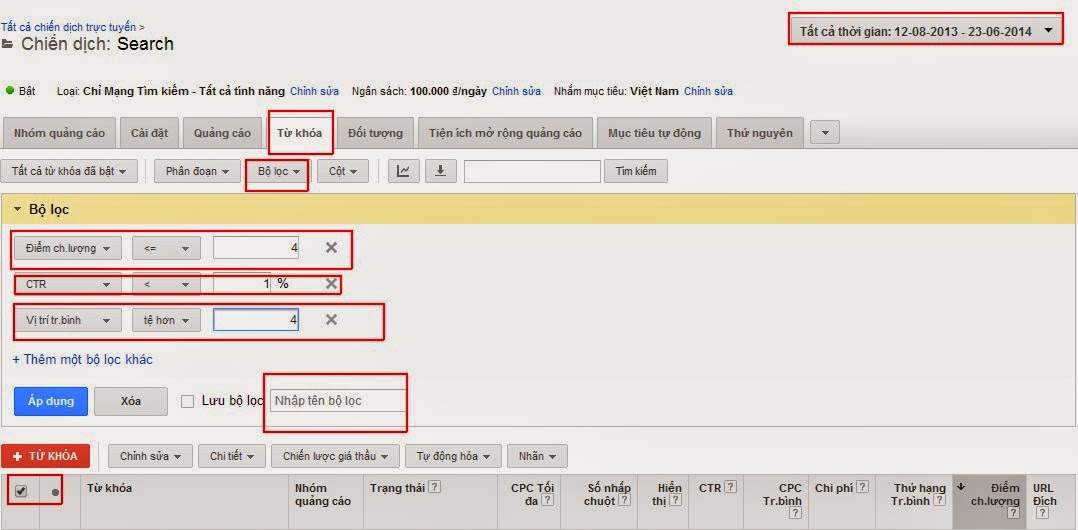Click the Xóa filter button
The height and width of the screenshot is (530, 1078).
pyautogui.click(x=131, y=401)
